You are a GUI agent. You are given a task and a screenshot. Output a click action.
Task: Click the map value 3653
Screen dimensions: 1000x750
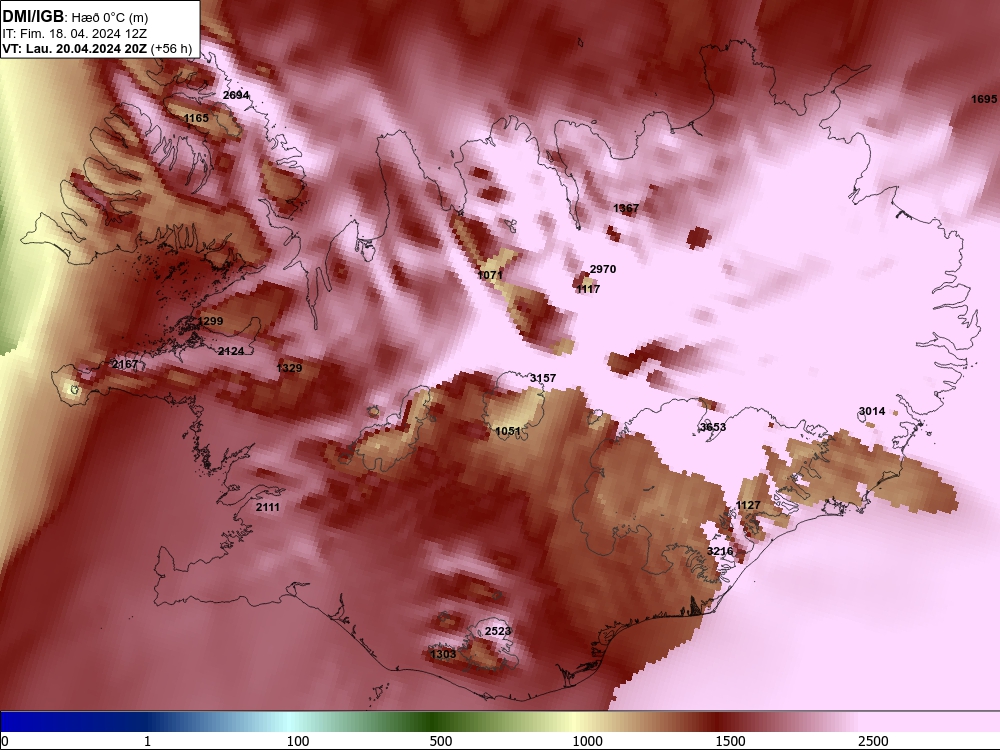(713, 427)
